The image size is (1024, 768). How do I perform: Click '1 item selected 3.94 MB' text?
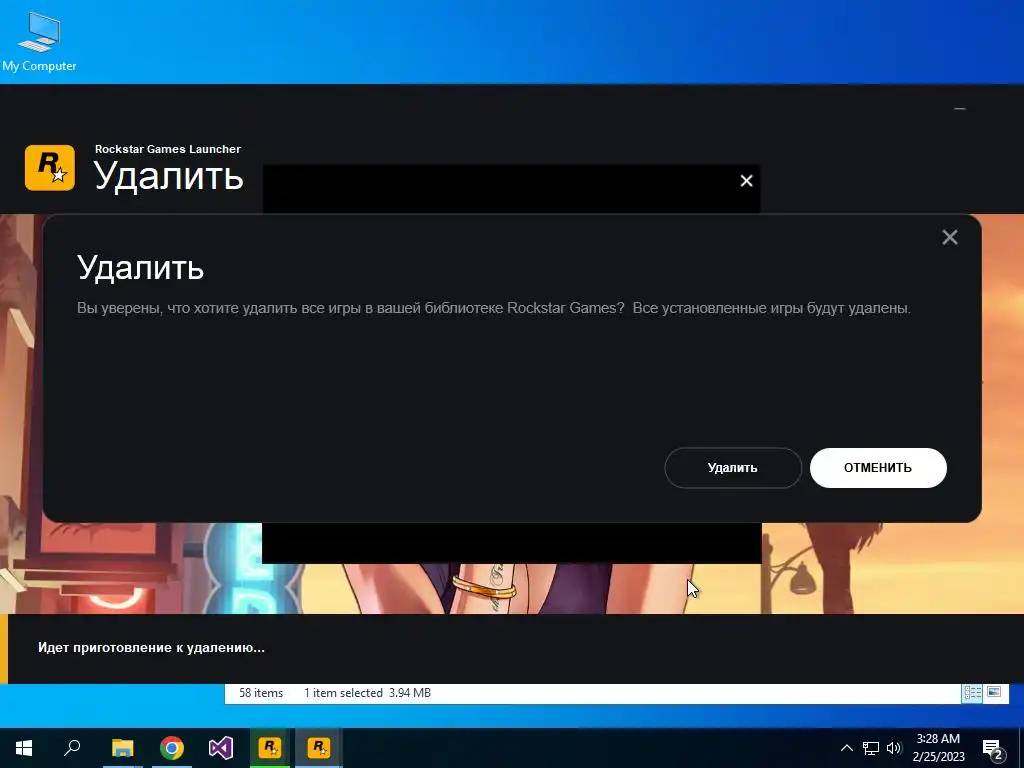[367, 693]
